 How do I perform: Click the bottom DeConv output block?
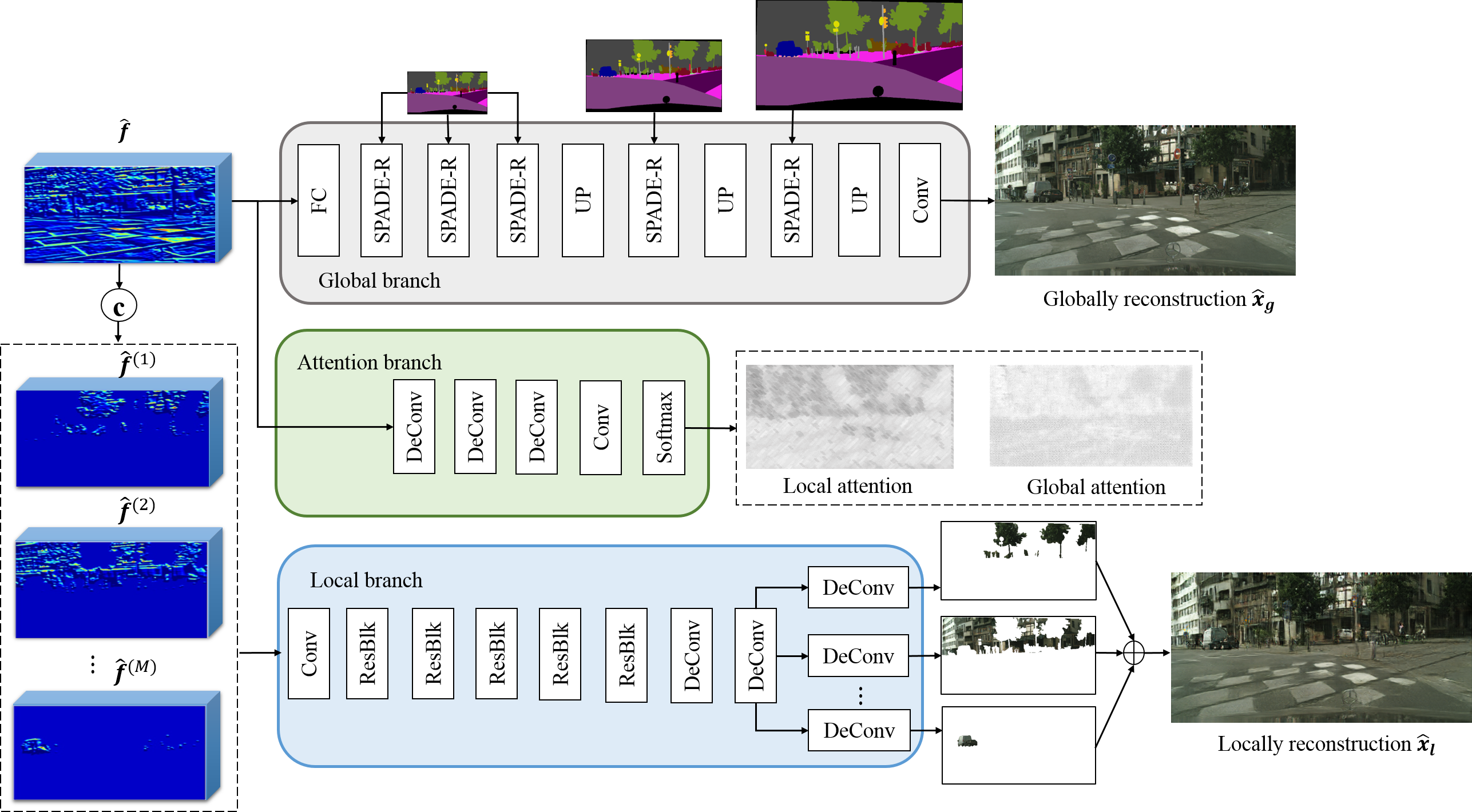click(x=859, y=730)
